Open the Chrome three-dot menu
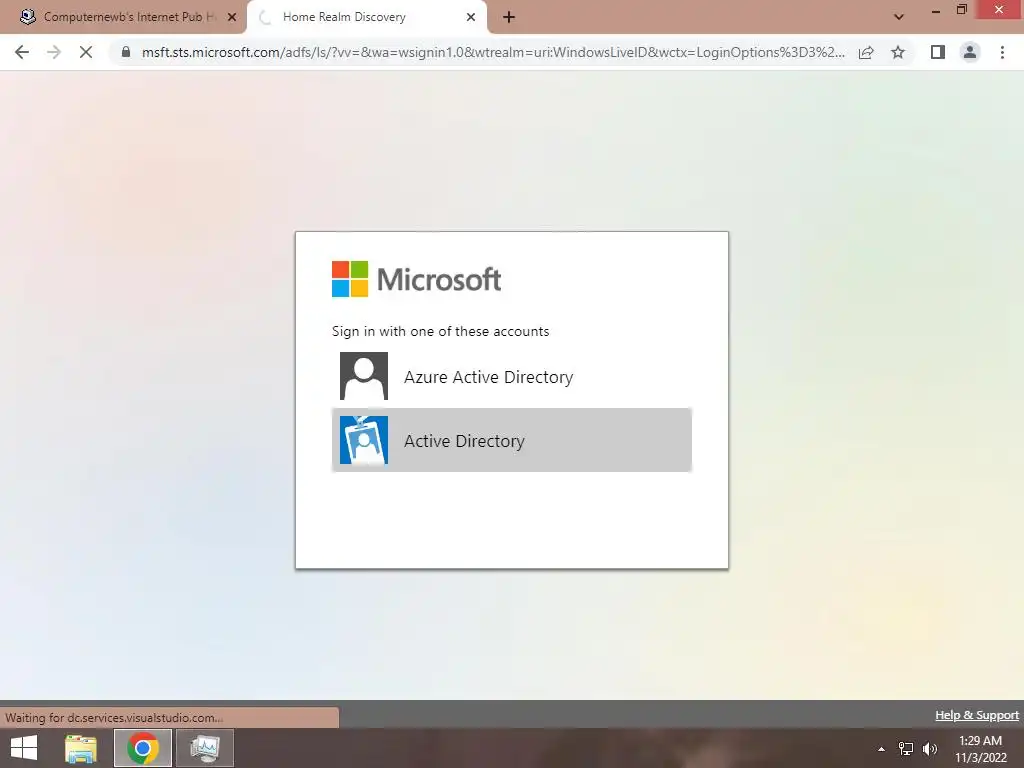Image resolution: width=1024 pixels, height=768 pixels. [x=1002, y=52]
